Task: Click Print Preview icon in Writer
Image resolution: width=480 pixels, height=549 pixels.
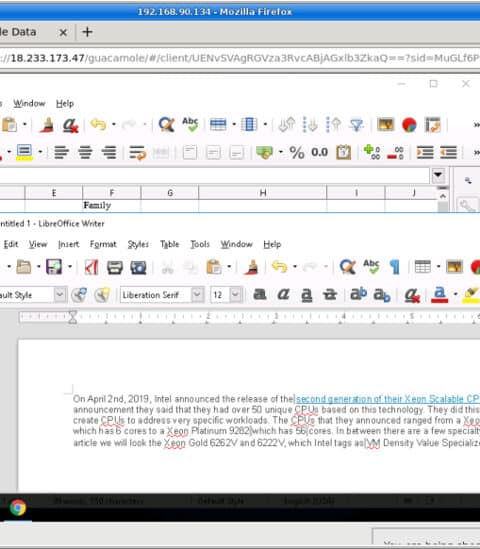Action: [138, 267]
